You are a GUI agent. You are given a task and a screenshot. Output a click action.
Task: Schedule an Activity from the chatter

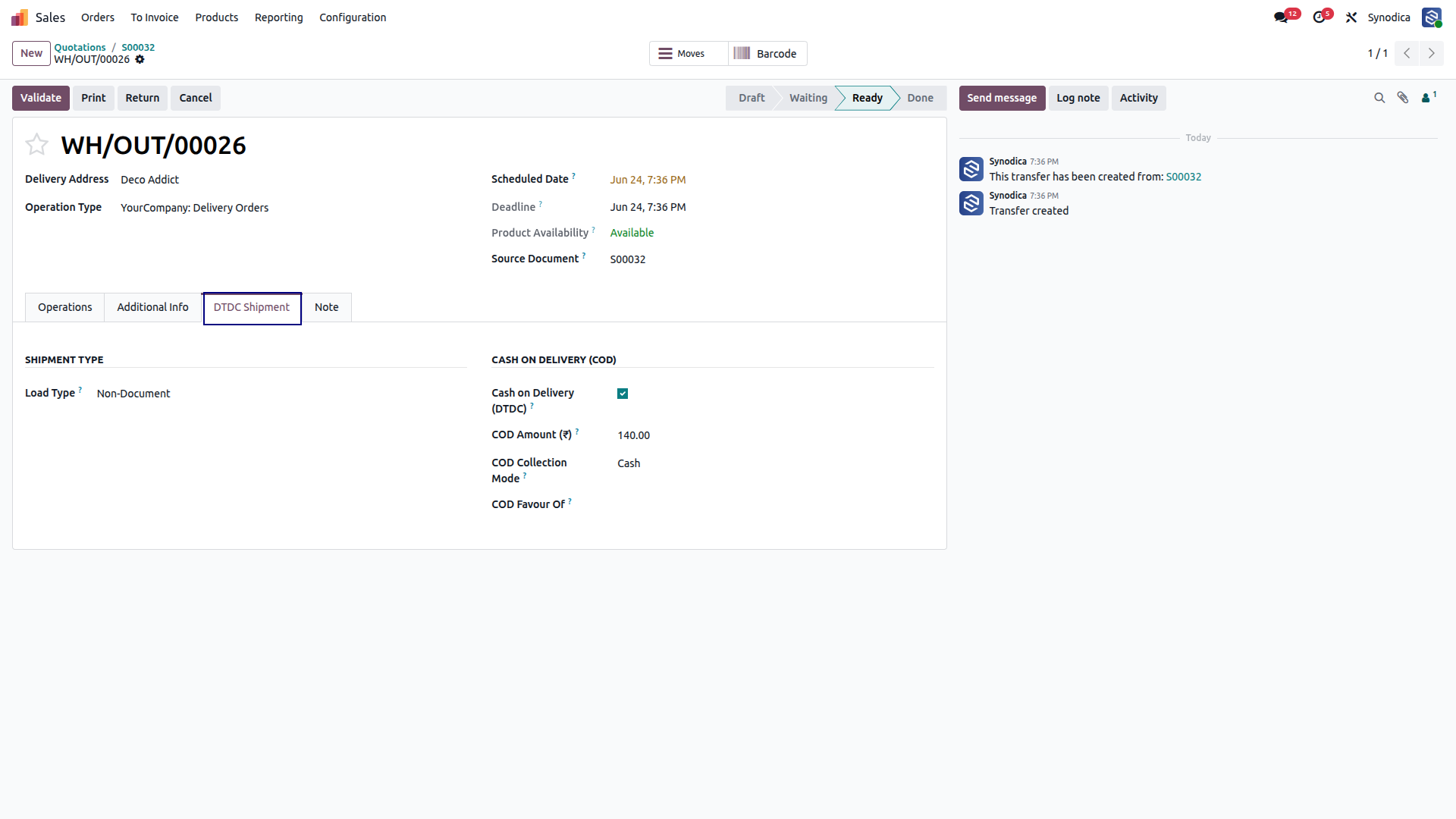click(x=1139, y=98)
